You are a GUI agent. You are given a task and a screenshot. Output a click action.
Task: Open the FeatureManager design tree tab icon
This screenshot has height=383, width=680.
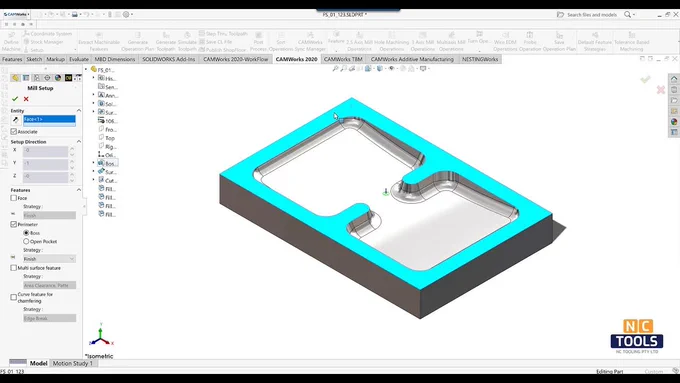(x=15, y=78)
